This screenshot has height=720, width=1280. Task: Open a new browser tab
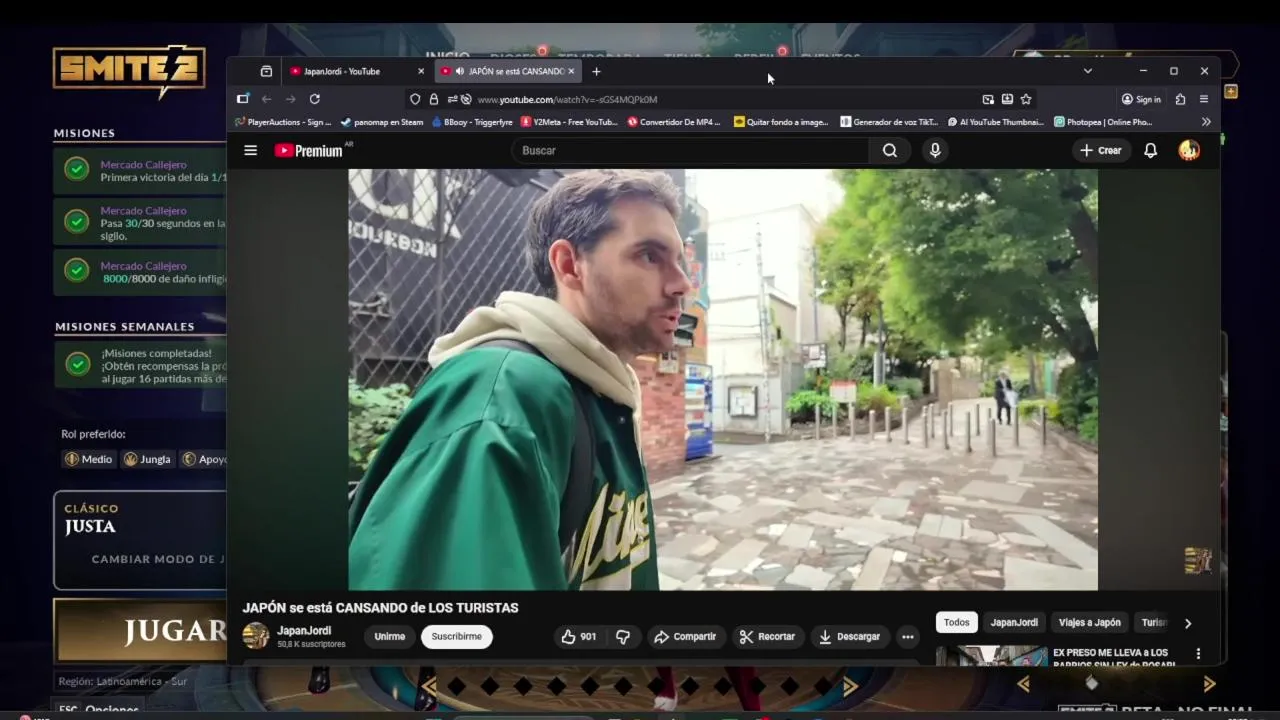(x=596, y=71)
